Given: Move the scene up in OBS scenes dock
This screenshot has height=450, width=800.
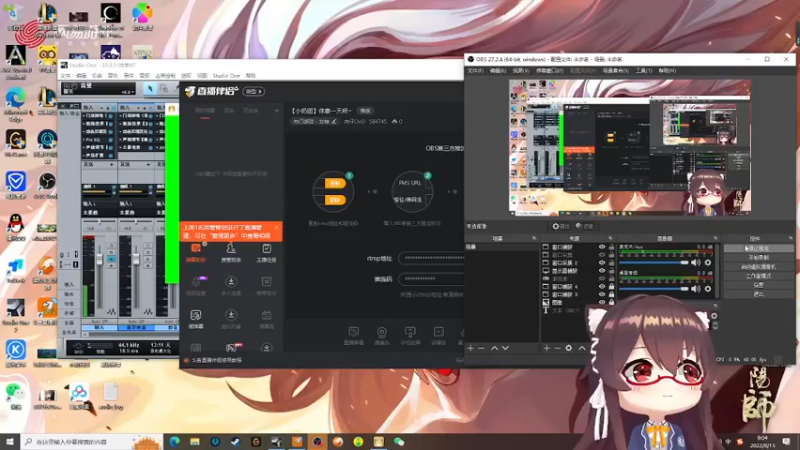Looking at the screenshot, I should (494, 348).
